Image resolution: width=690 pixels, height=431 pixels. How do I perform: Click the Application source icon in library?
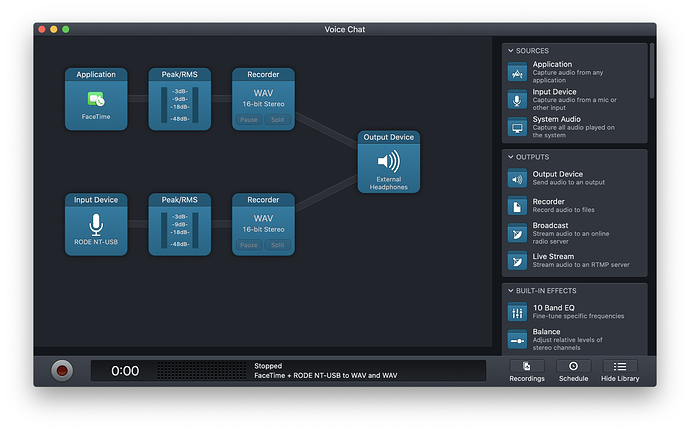[517, 72]
